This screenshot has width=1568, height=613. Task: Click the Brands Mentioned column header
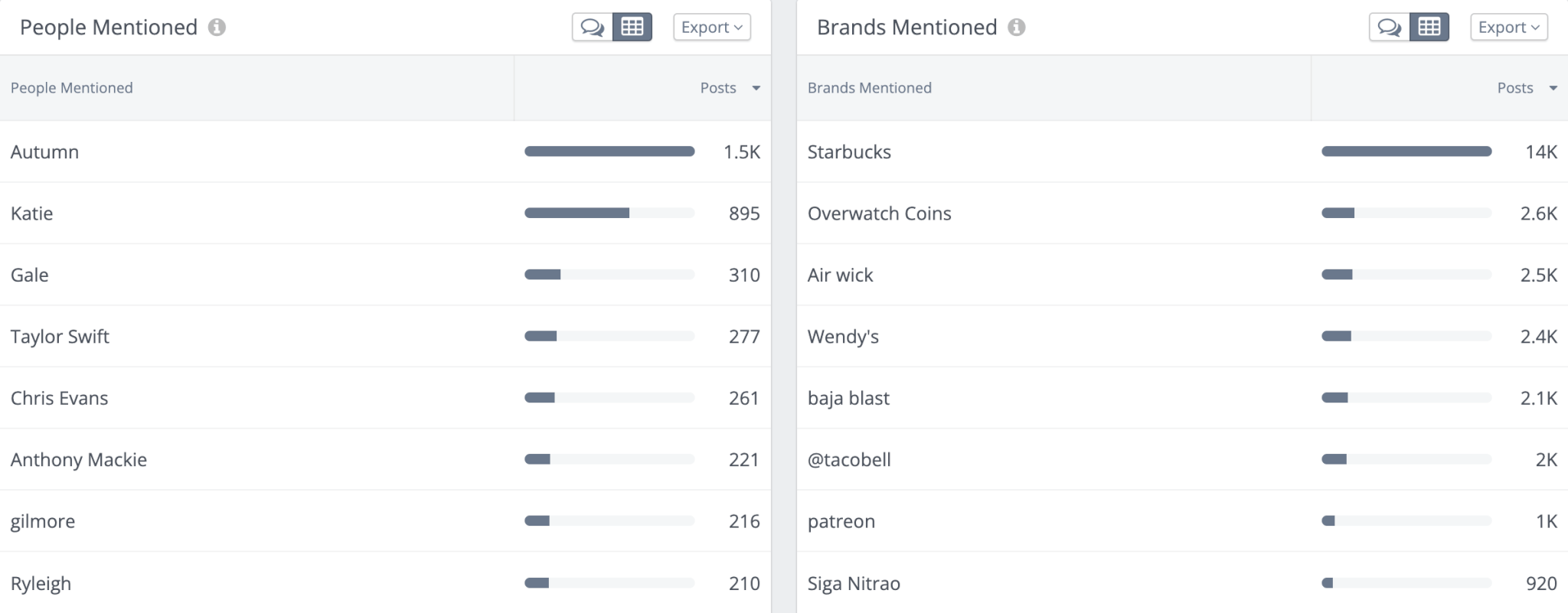click(x=870, y=88)
